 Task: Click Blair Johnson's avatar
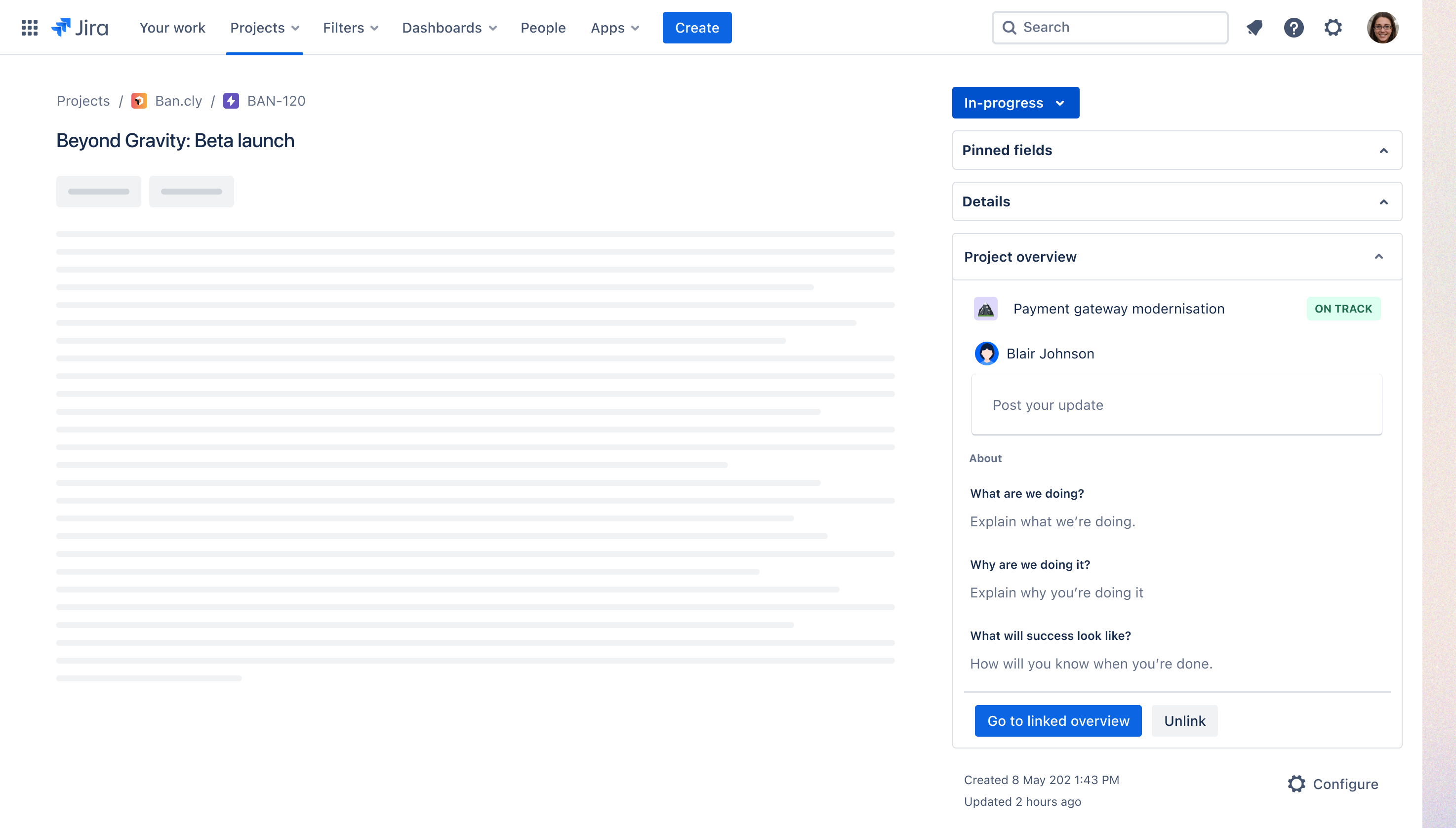986,354
